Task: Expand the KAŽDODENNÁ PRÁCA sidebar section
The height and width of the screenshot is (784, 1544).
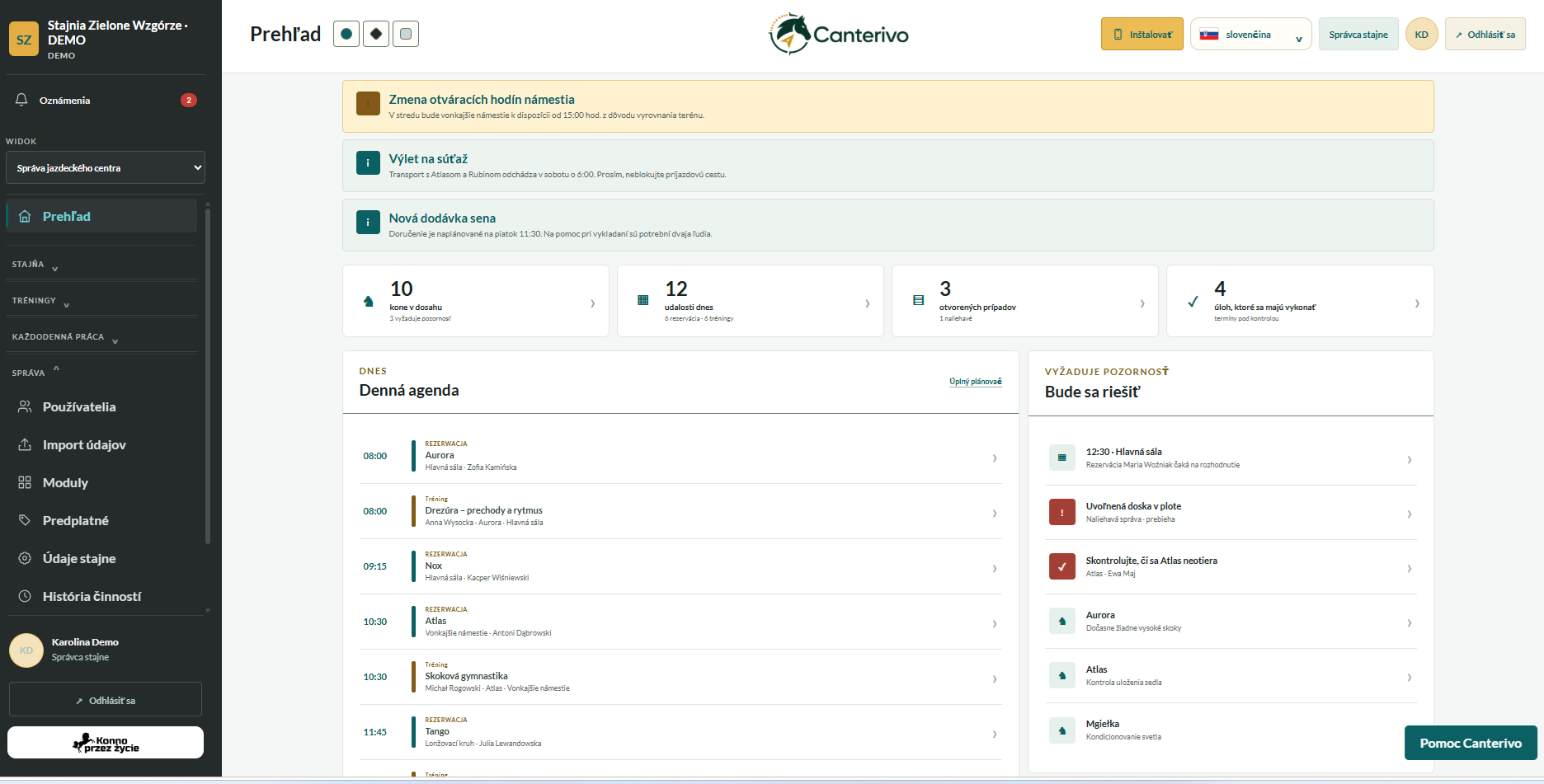Action: [x=101, y=336]
